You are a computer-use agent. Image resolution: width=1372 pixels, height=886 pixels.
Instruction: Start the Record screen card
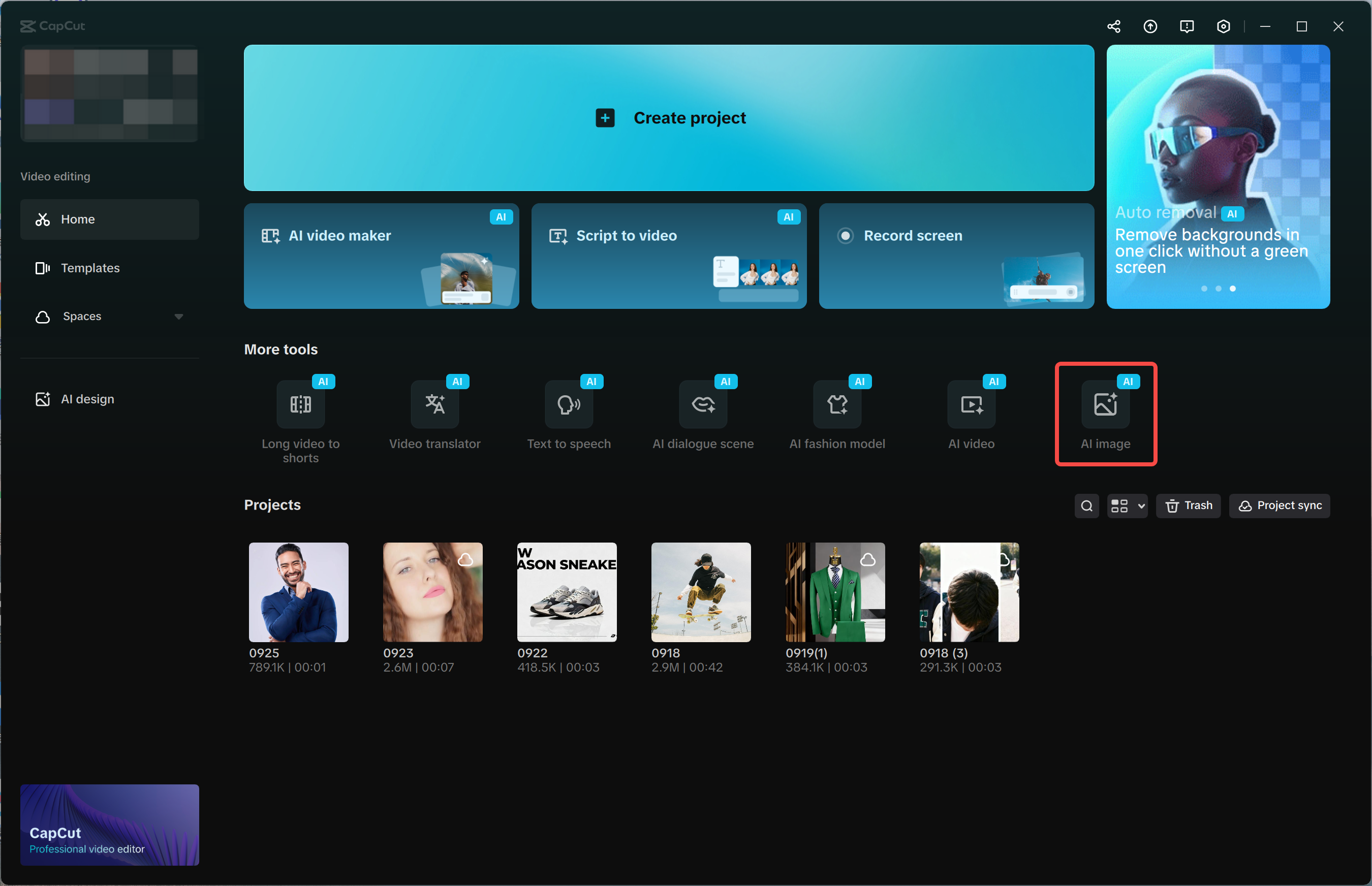click(956, 256)
